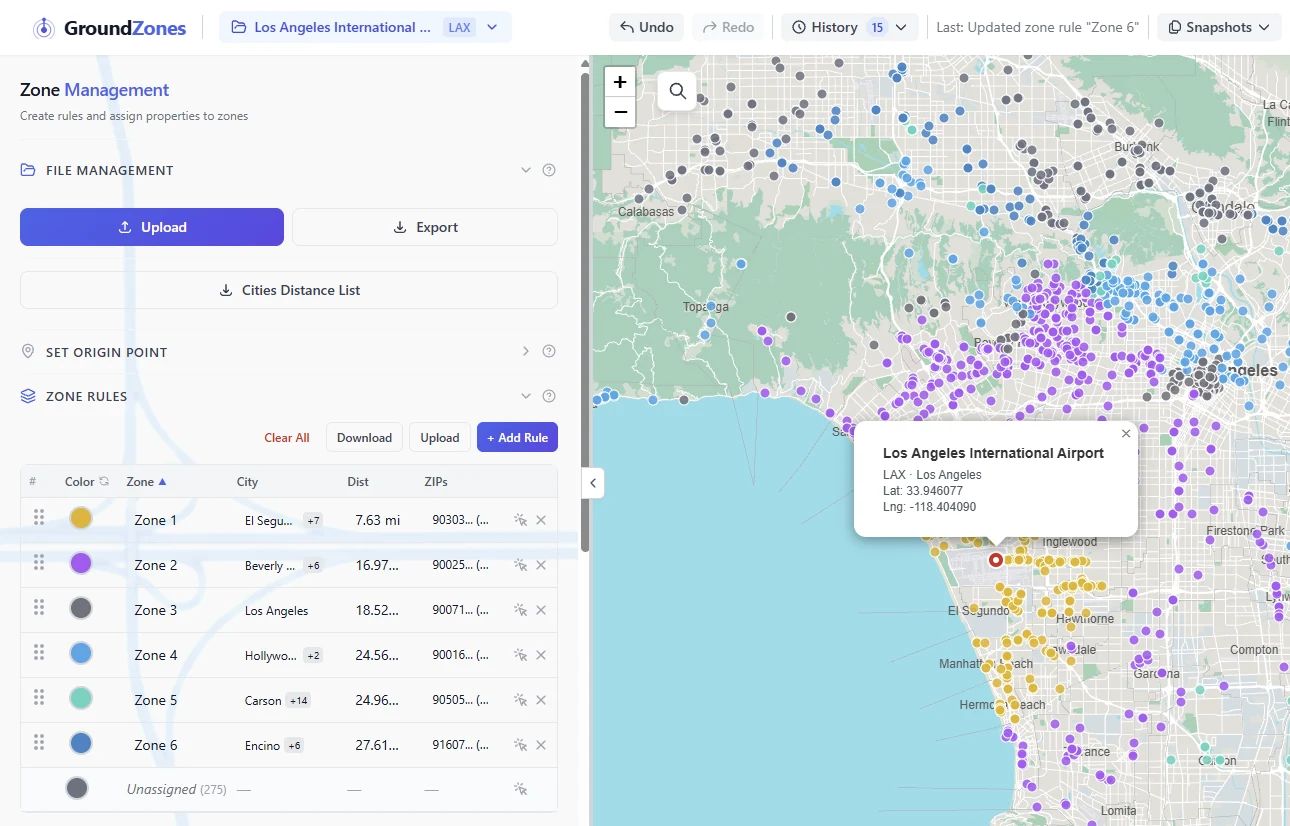Click the Redo button

(728, 27)
